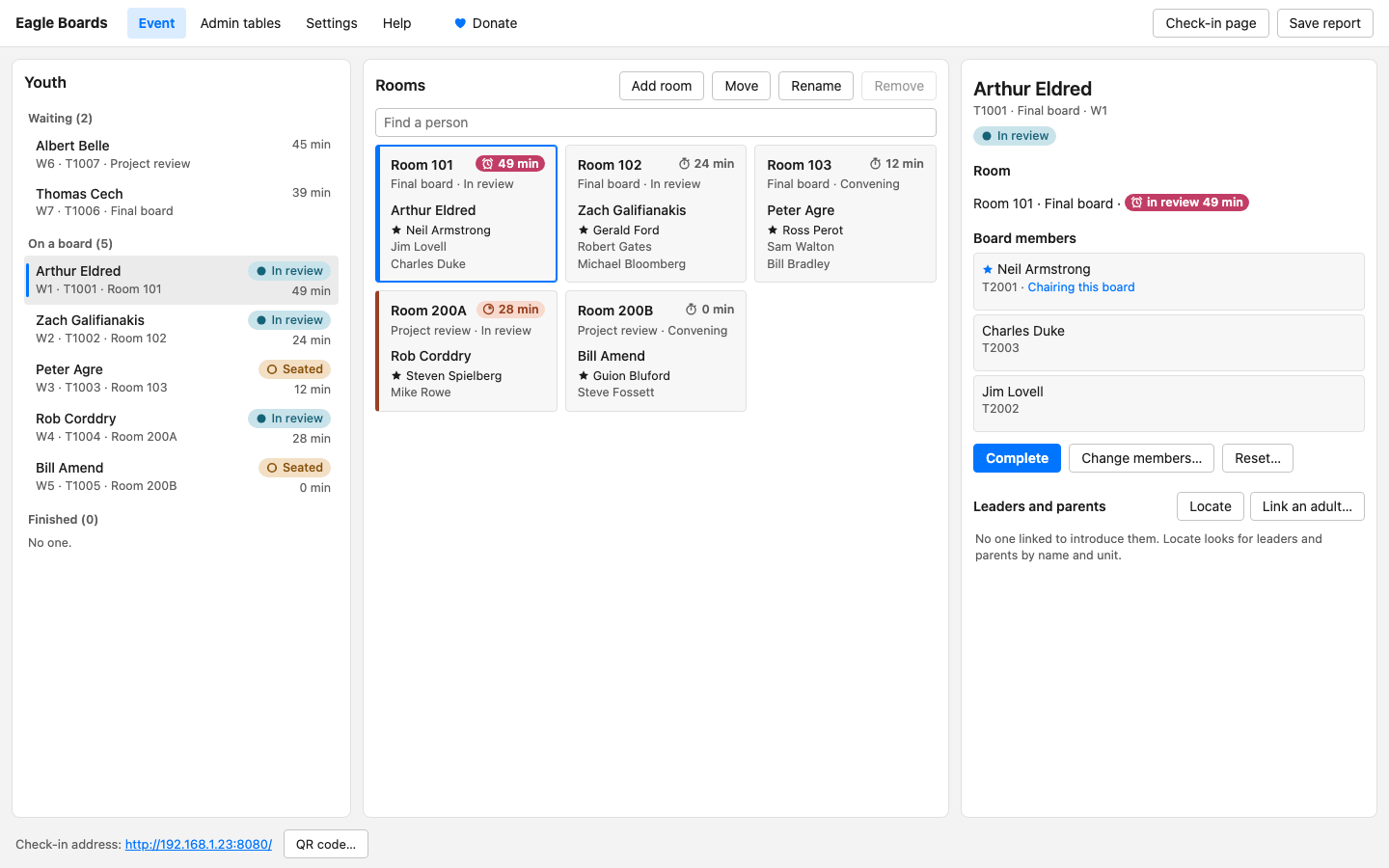Click the In review badge for Rob Corddry
This screenshot has width=1389, height=868.
click(x=289, y=419)
